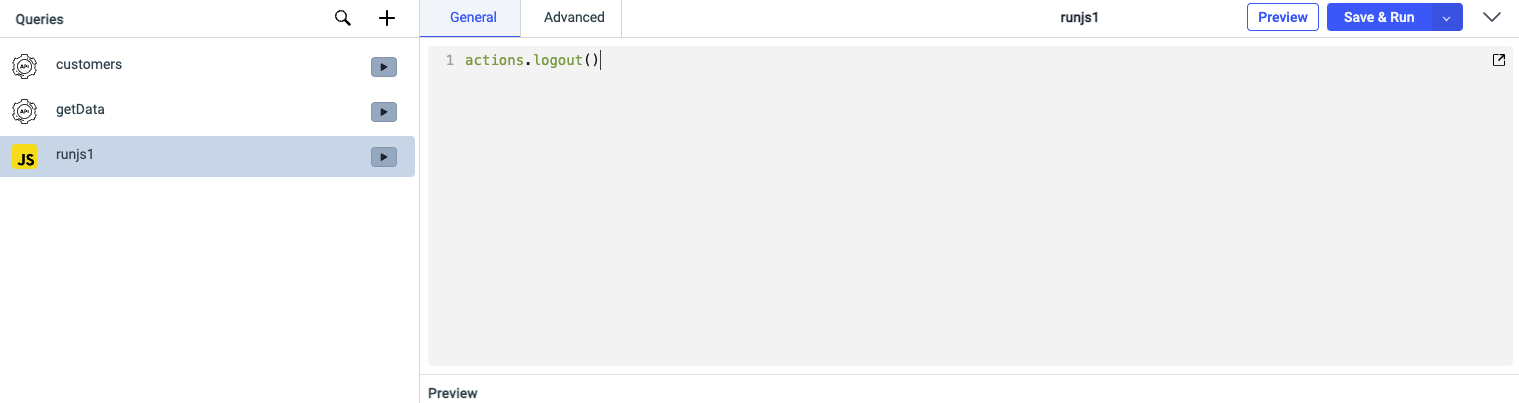
Task: Run the customers query play button
Action: (384, 67)
